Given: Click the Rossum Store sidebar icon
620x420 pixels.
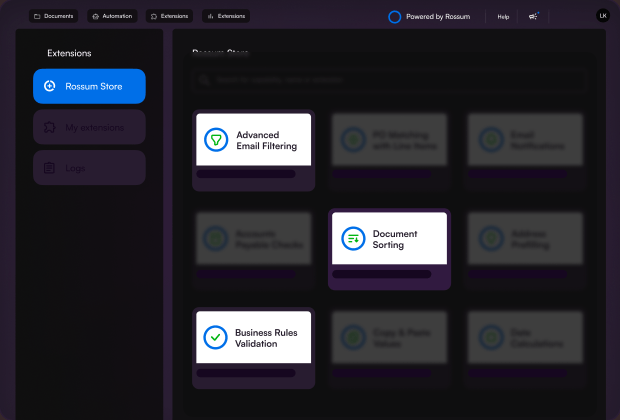Looking at the screenshot, I should click(x=50, y=86).
